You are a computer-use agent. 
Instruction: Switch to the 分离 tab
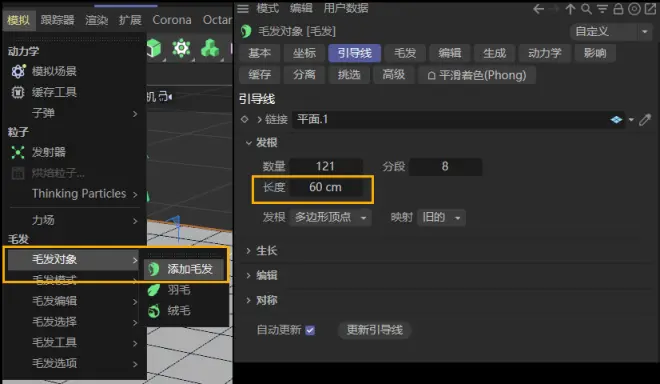tap(304, 75)
